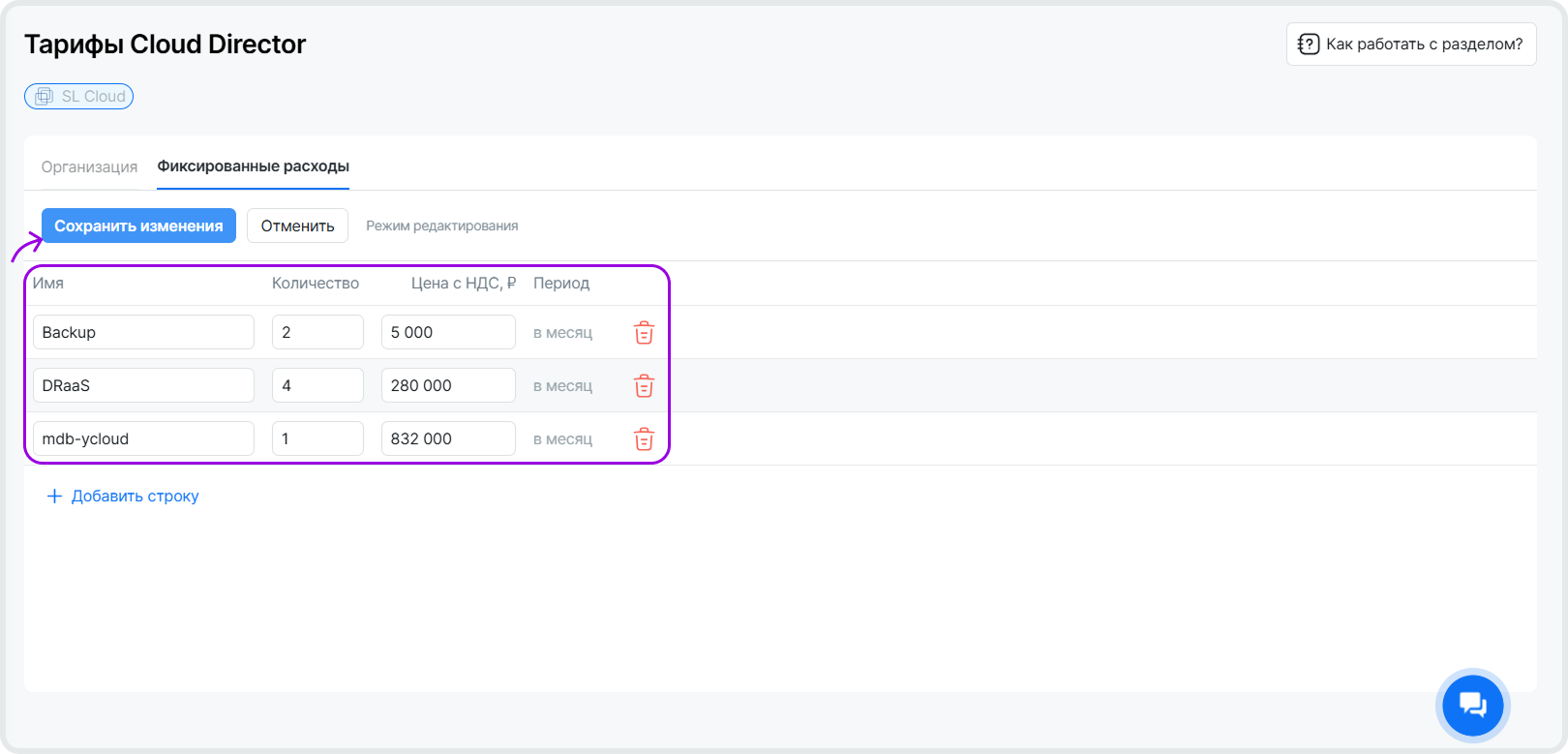Edit the Backup quantity field
This screenshot has width=1568, height=754.
317,332
